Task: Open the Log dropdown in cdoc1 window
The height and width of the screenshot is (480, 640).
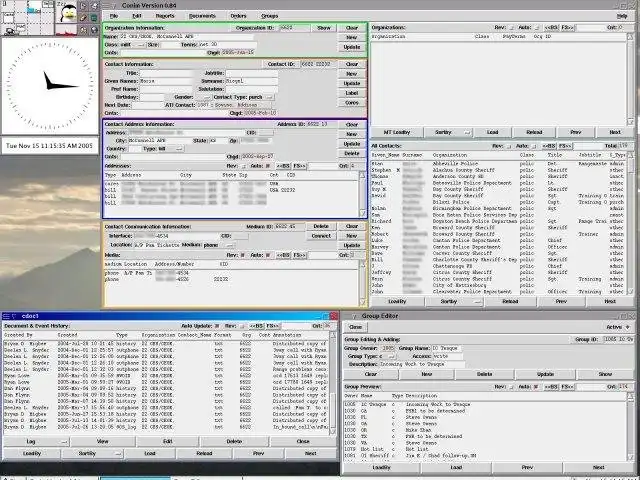Action: (x=36, y=441)
